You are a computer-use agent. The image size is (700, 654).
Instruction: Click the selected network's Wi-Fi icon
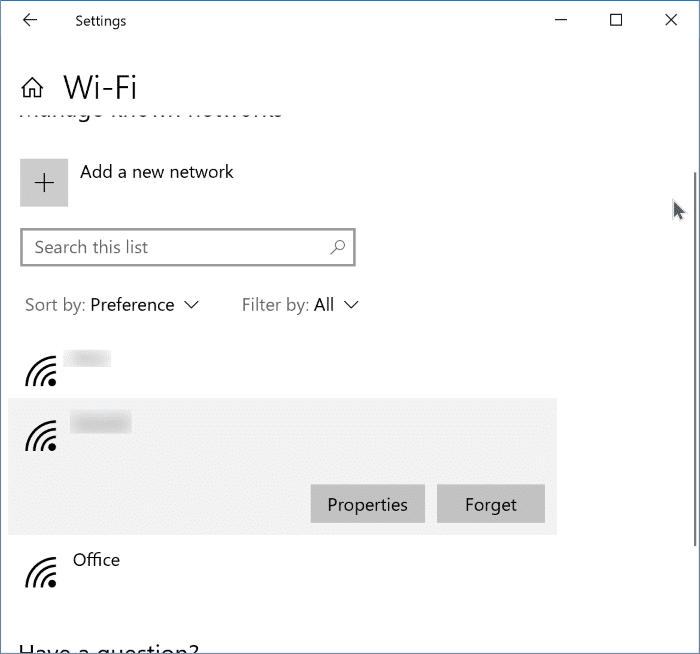coord(41,436)
